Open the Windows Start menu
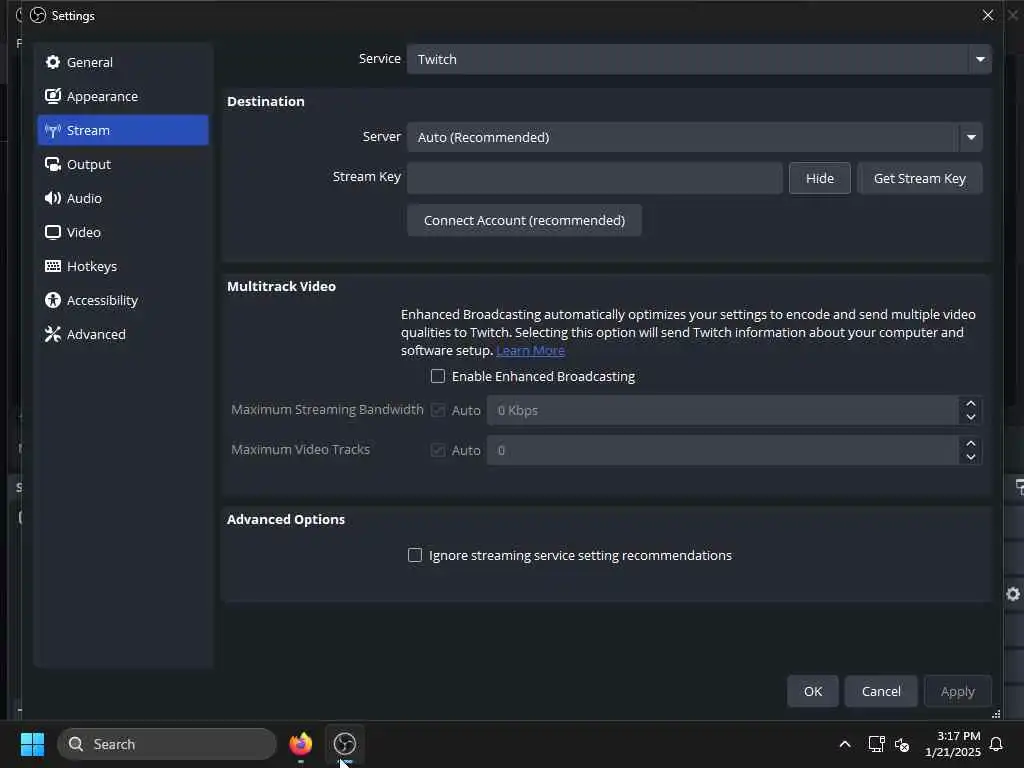The width and height of the screenshot is (1024, 768). (32, 744)
